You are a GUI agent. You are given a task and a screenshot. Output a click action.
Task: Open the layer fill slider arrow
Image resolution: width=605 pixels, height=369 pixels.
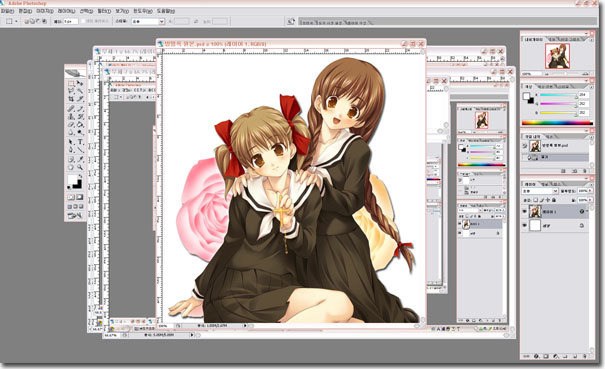point(591,200)
